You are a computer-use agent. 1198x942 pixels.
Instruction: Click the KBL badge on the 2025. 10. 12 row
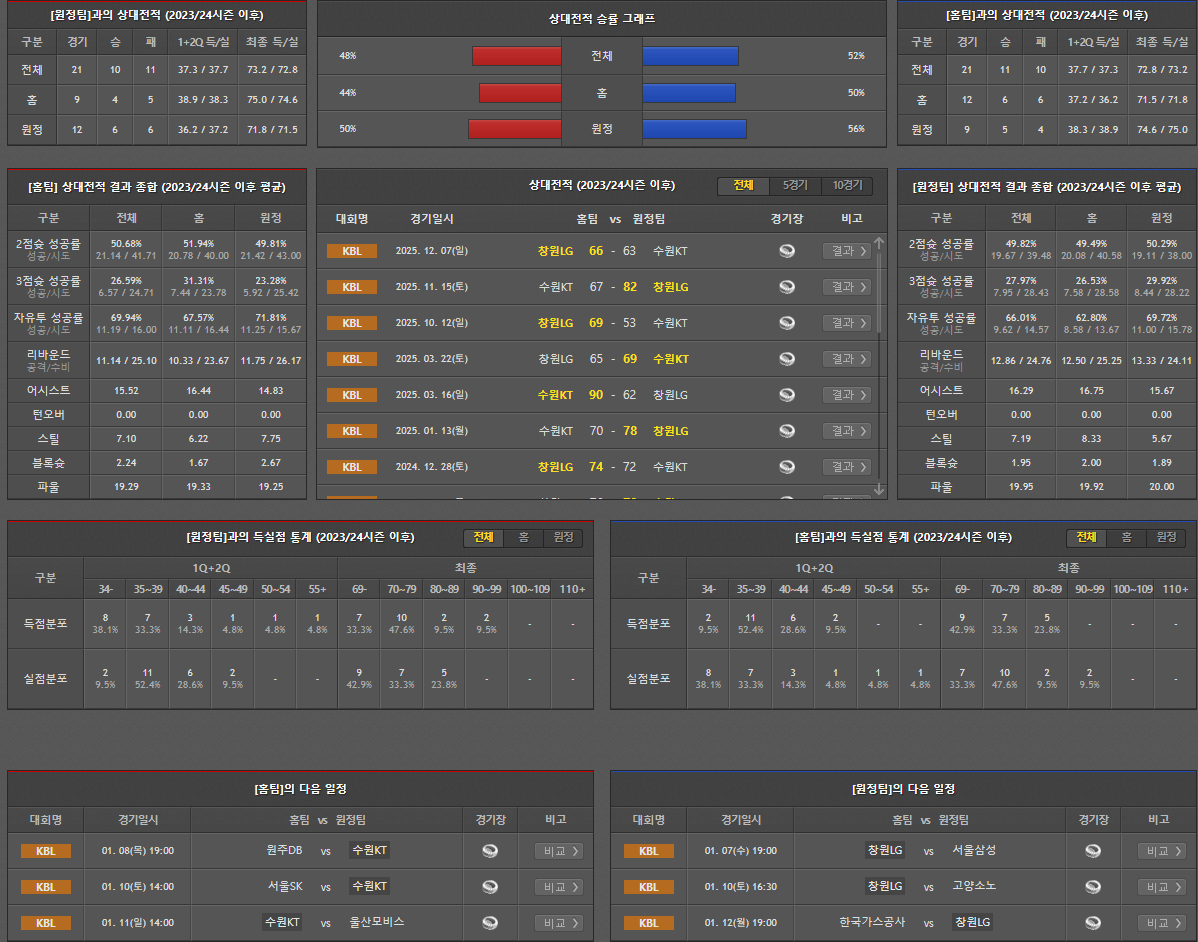352,323
